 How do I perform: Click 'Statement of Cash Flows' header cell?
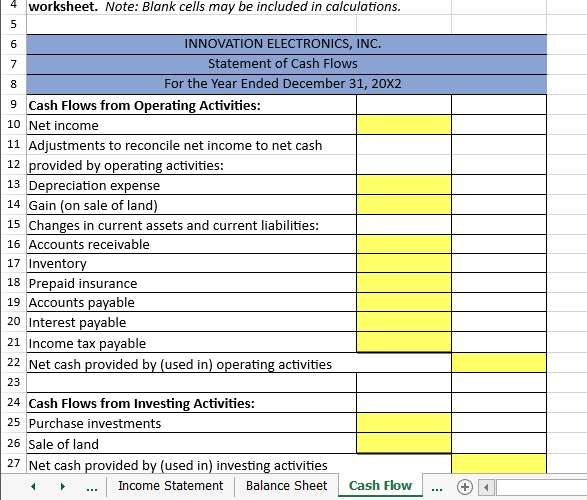click(x=287, y=64)
